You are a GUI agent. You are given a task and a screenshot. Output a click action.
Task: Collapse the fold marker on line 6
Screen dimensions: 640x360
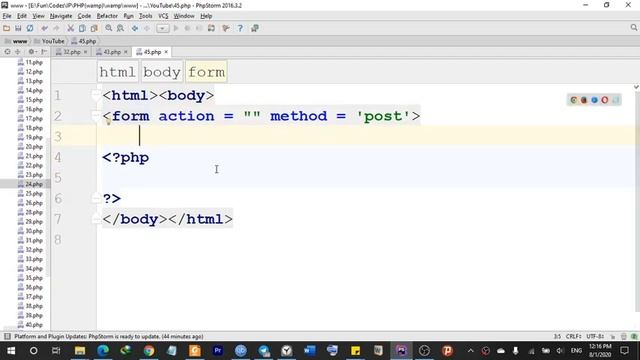click(x=96, y=198)
